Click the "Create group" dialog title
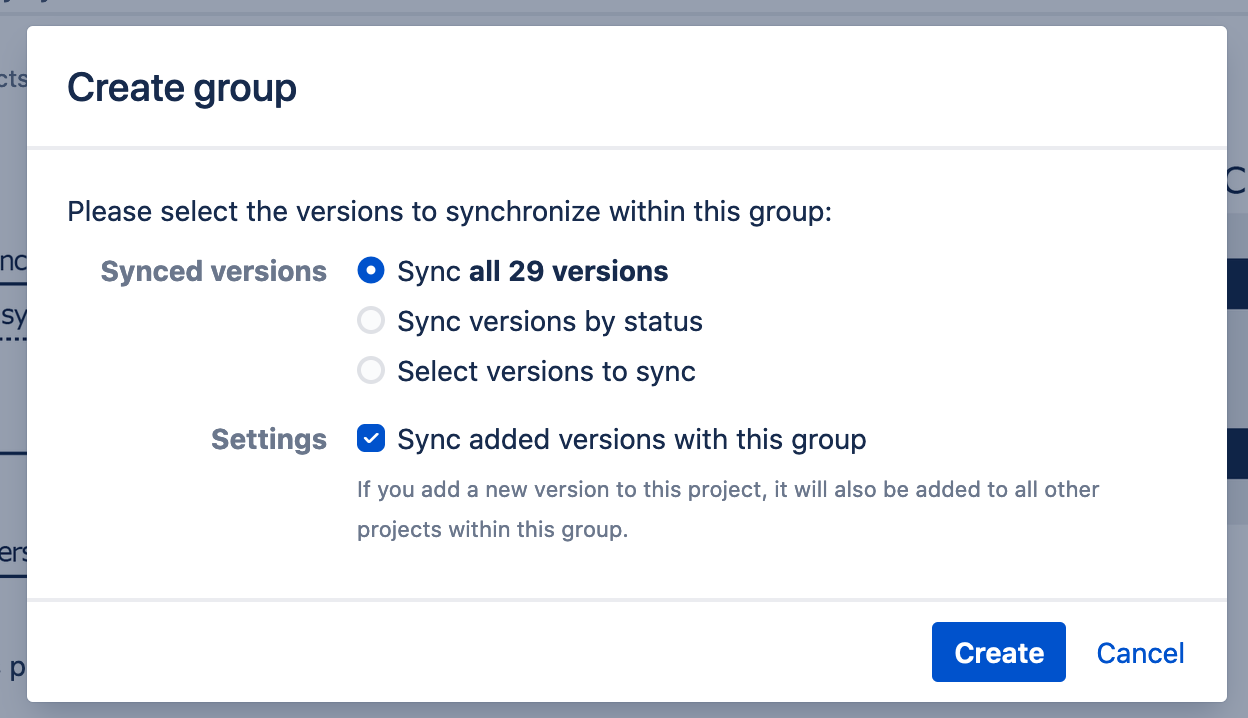The height and width of the screenshot is (718, 1248). click(x=181, y=88)
